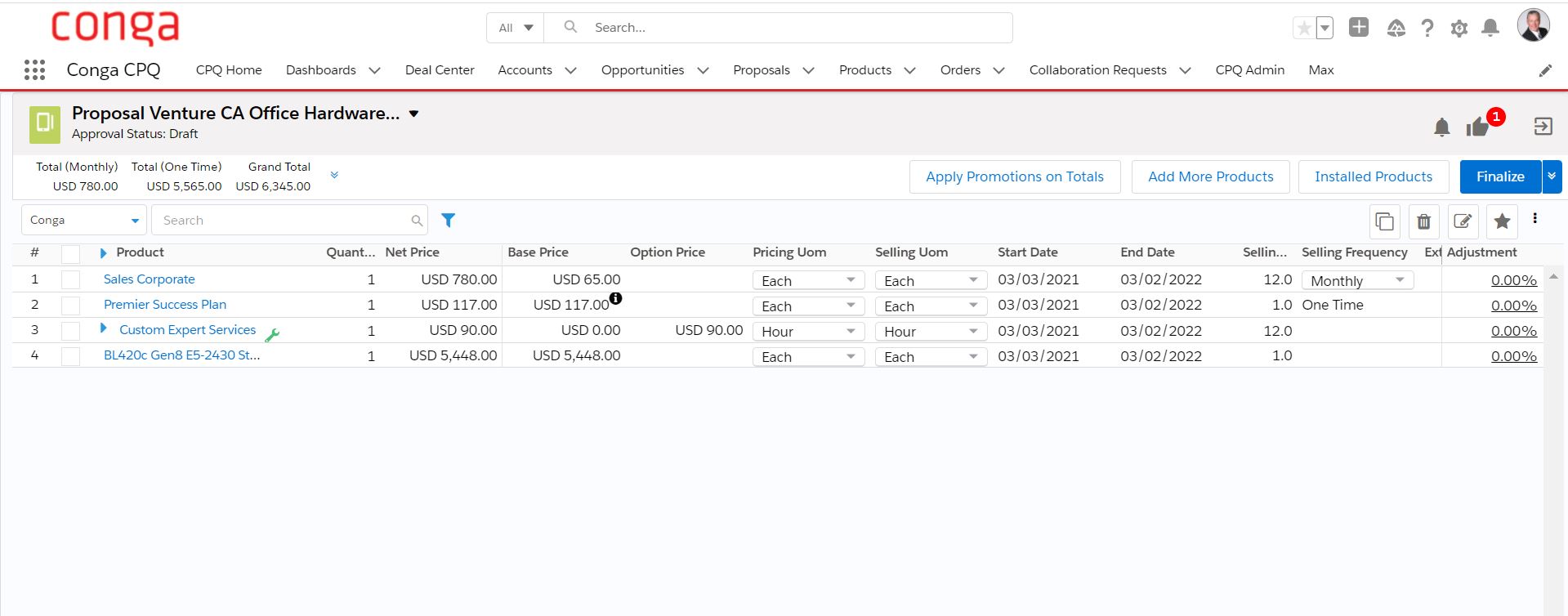
Task: Click the Finalize button
Action: click(1499, 176)
